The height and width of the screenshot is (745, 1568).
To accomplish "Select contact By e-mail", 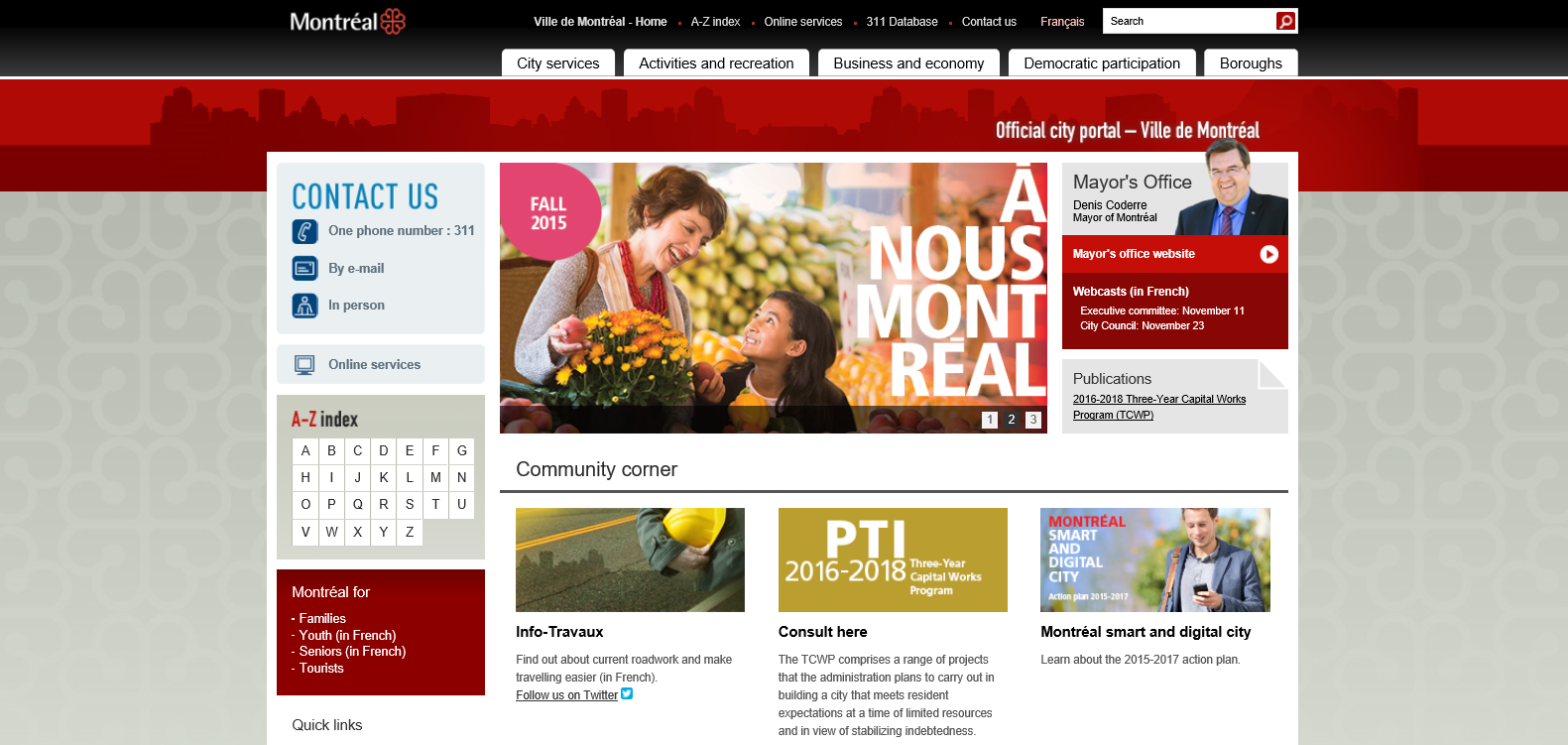I will pos(356,268).
